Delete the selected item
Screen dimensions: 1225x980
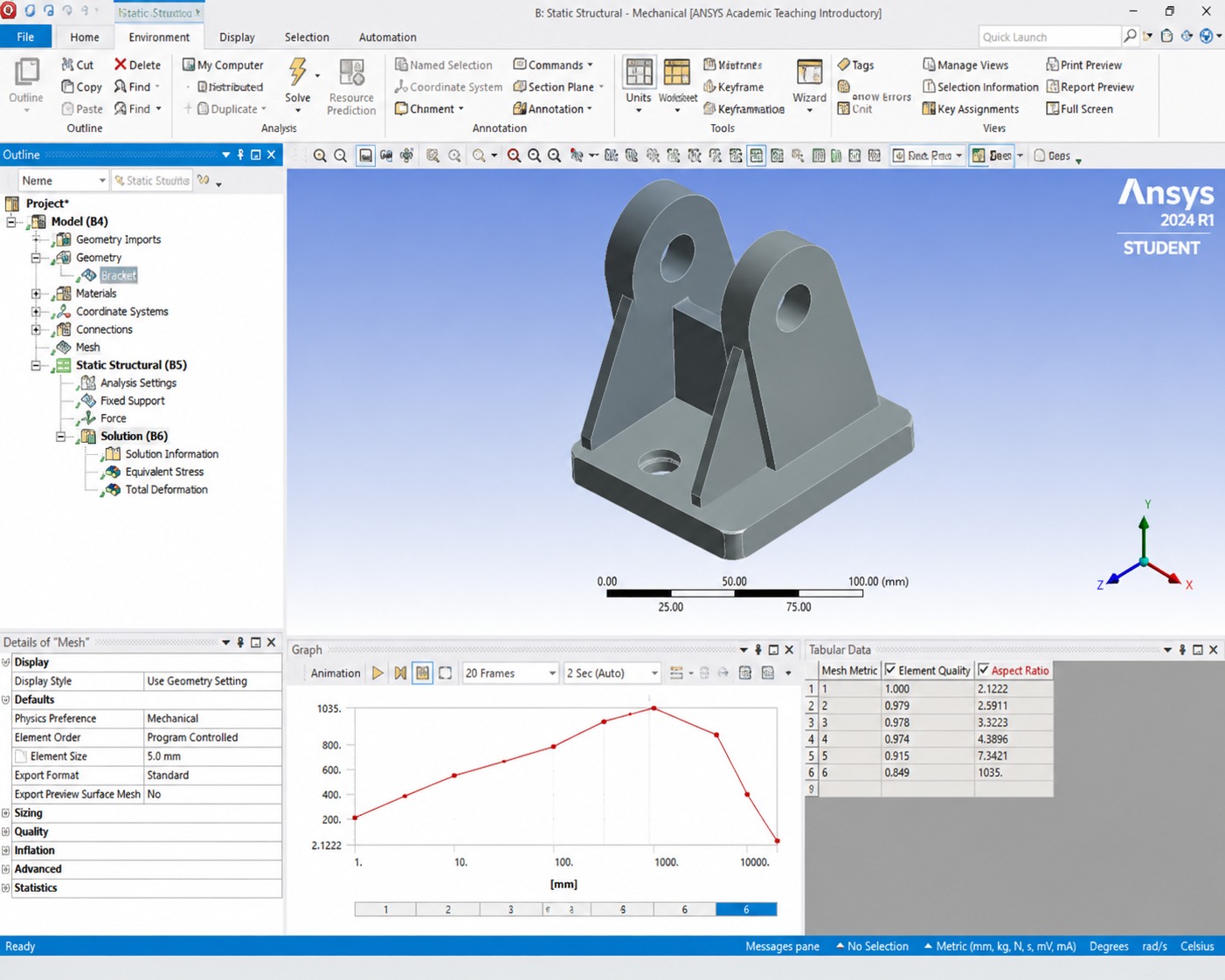(x=137, y=65)
